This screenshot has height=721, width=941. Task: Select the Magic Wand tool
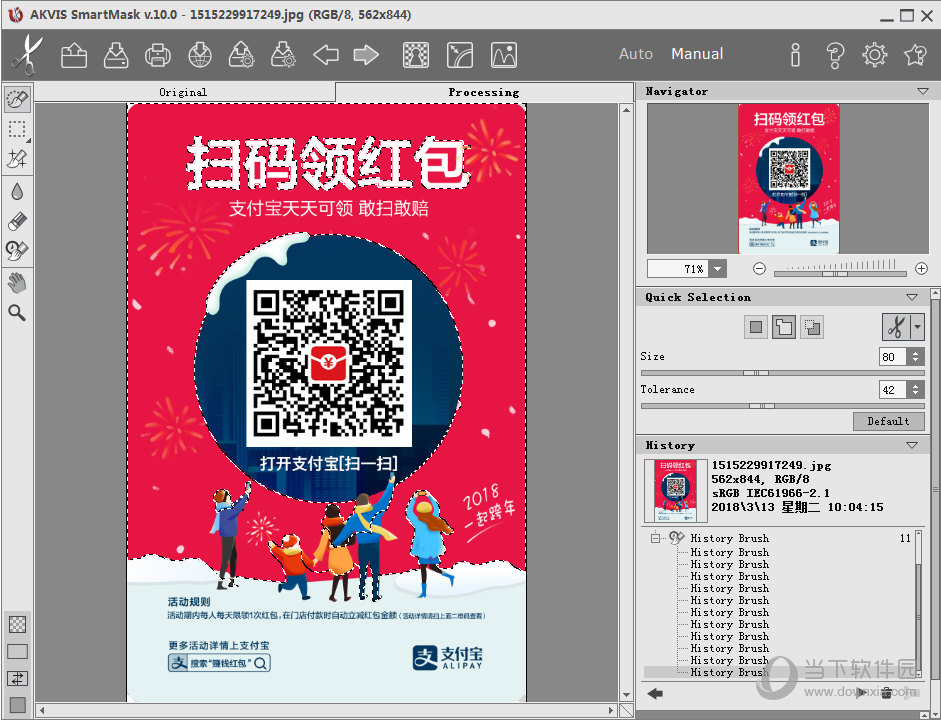click(x=17, y=159)
